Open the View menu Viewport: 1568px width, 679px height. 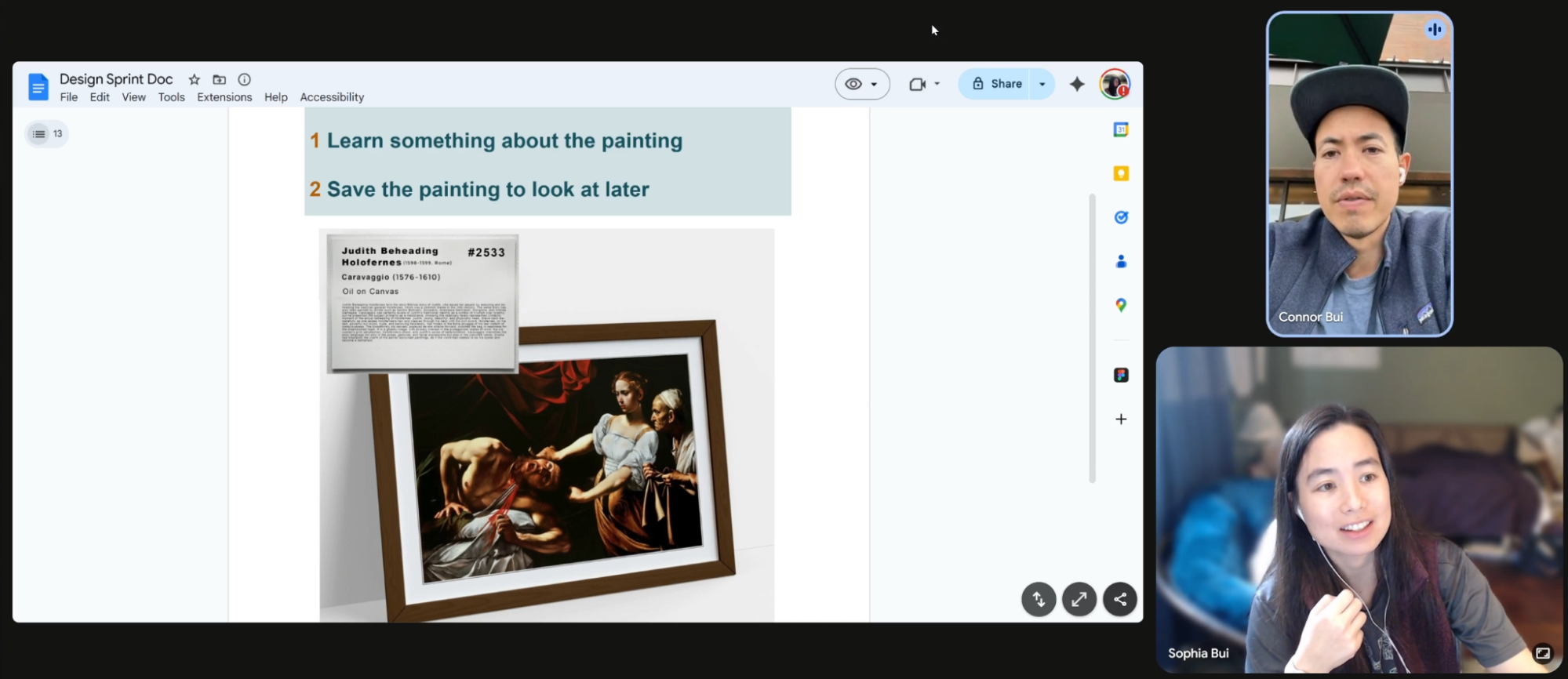(134, 97)
